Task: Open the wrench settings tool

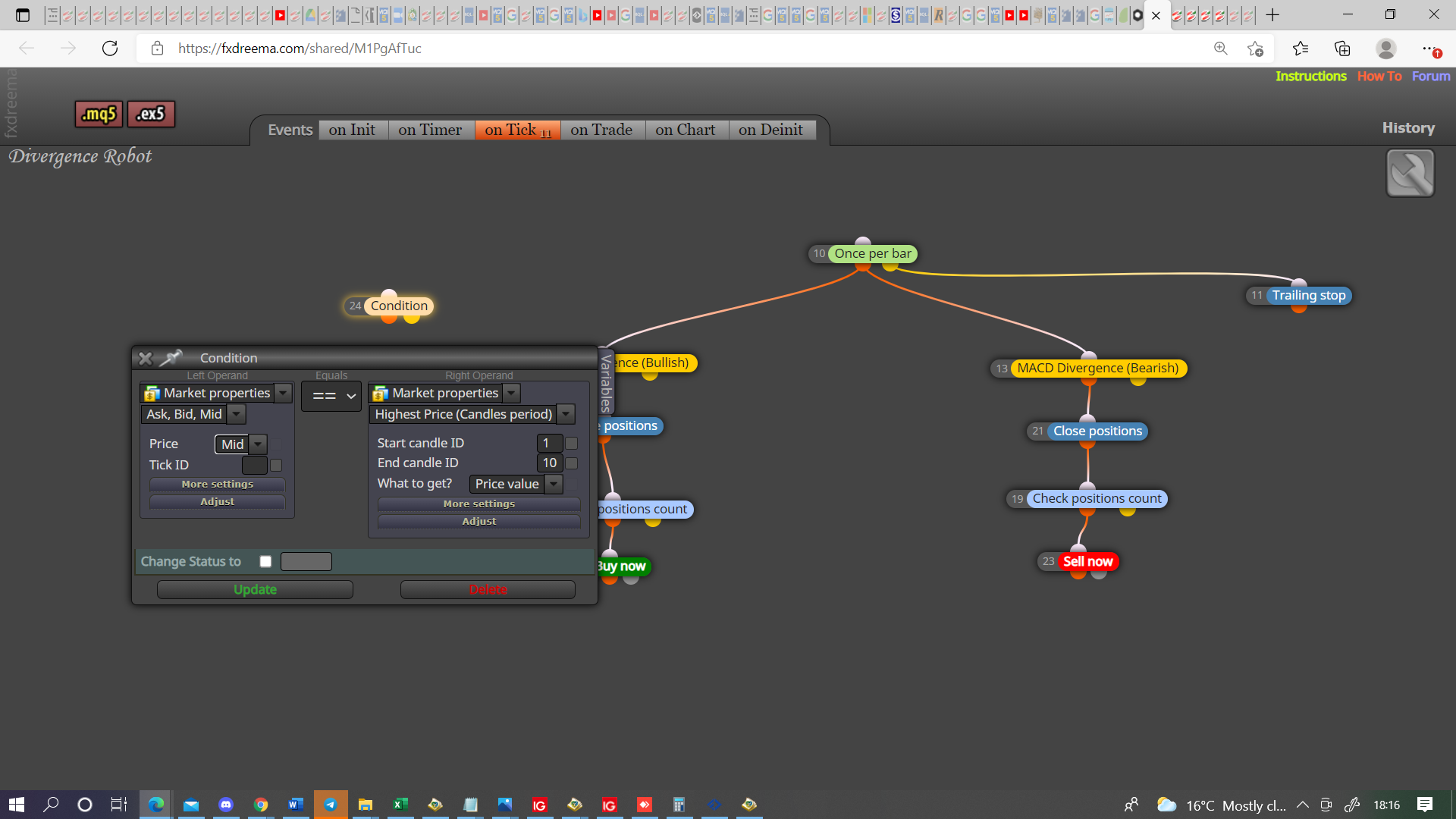Action: [1410, 173]
